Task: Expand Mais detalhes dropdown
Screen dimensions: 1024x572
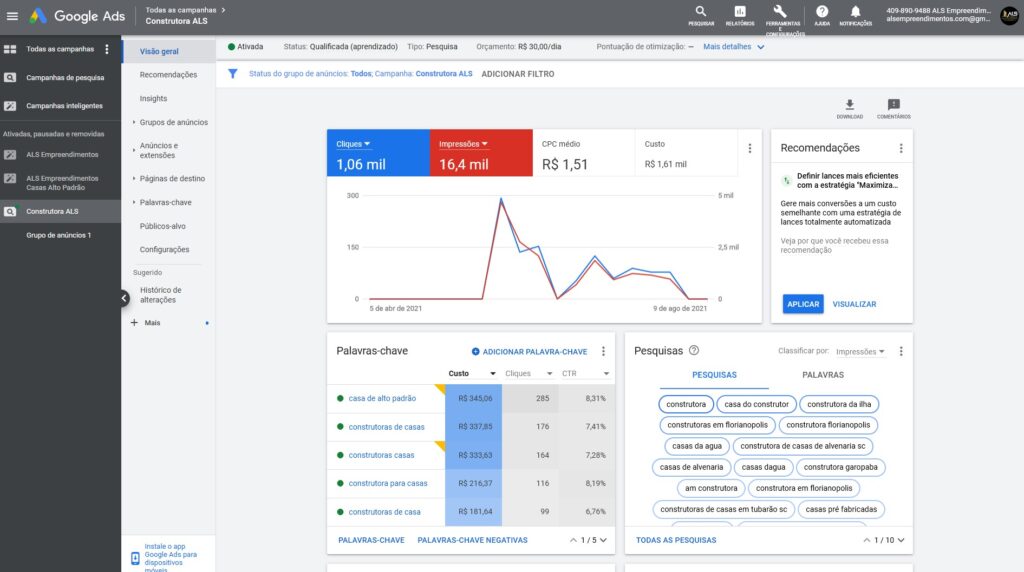Action: pyautogui.click(x=733, y=47)
